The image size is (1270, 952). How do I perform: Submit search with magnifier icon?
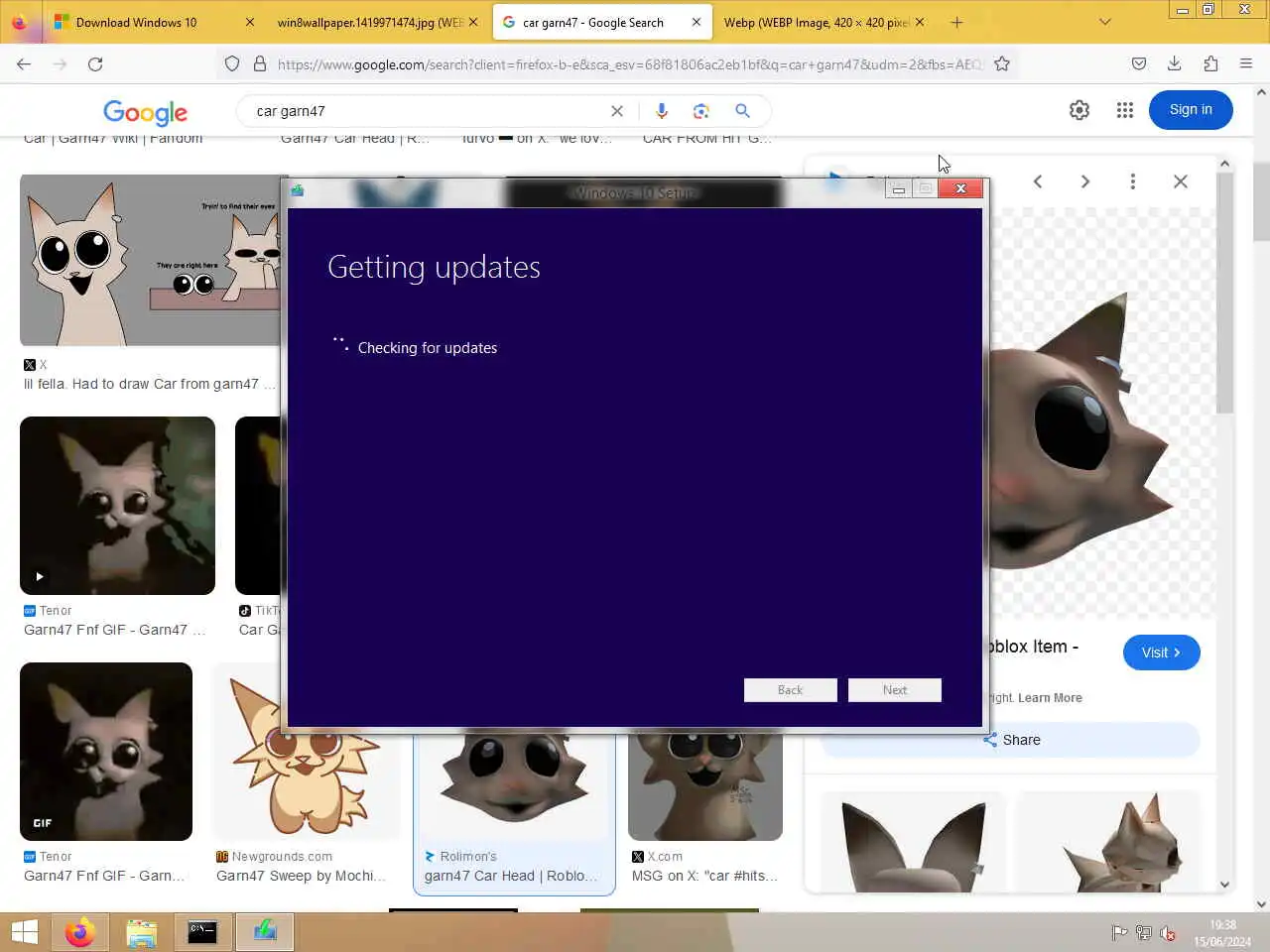[x=742, y=111]
